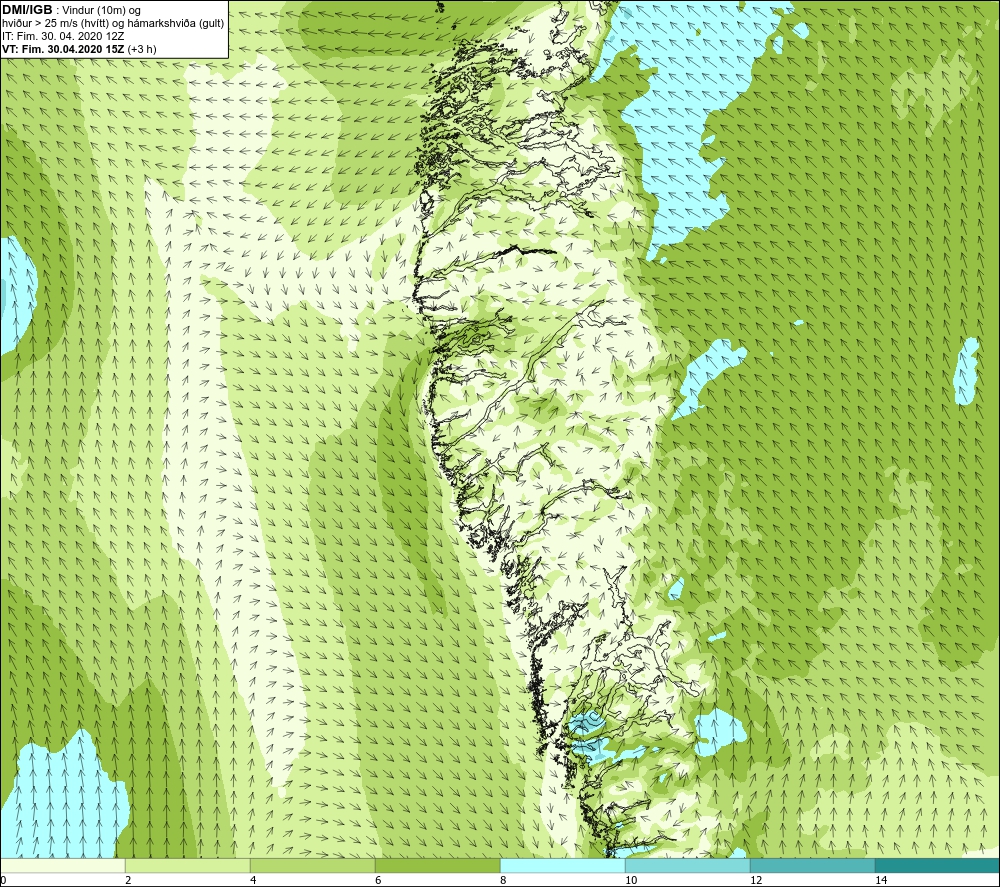The height and width of the screenshot is (887, 1000).
Task: Click the legend tick label '10'
Action: tap(631, 880)
